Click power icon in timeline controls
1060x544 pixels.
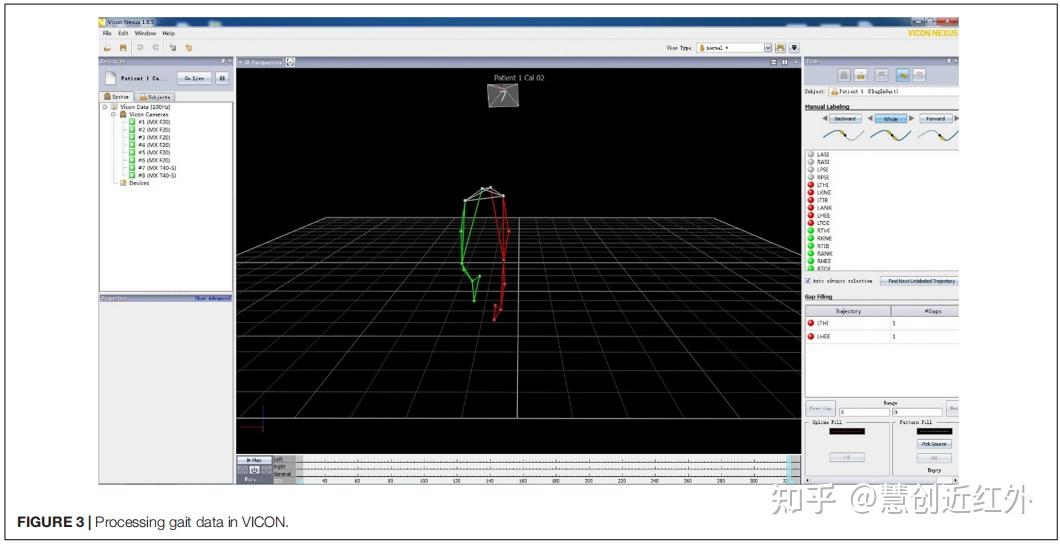tap(254, 470)
